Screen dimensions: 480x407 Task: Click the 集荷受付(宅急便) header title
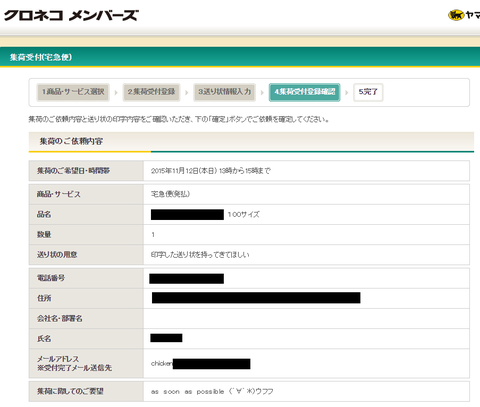click(x=41, y=57)
